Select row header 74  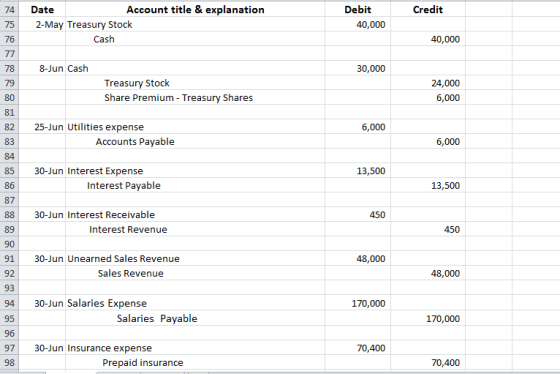pyautogui.click(x=9, y=9)
